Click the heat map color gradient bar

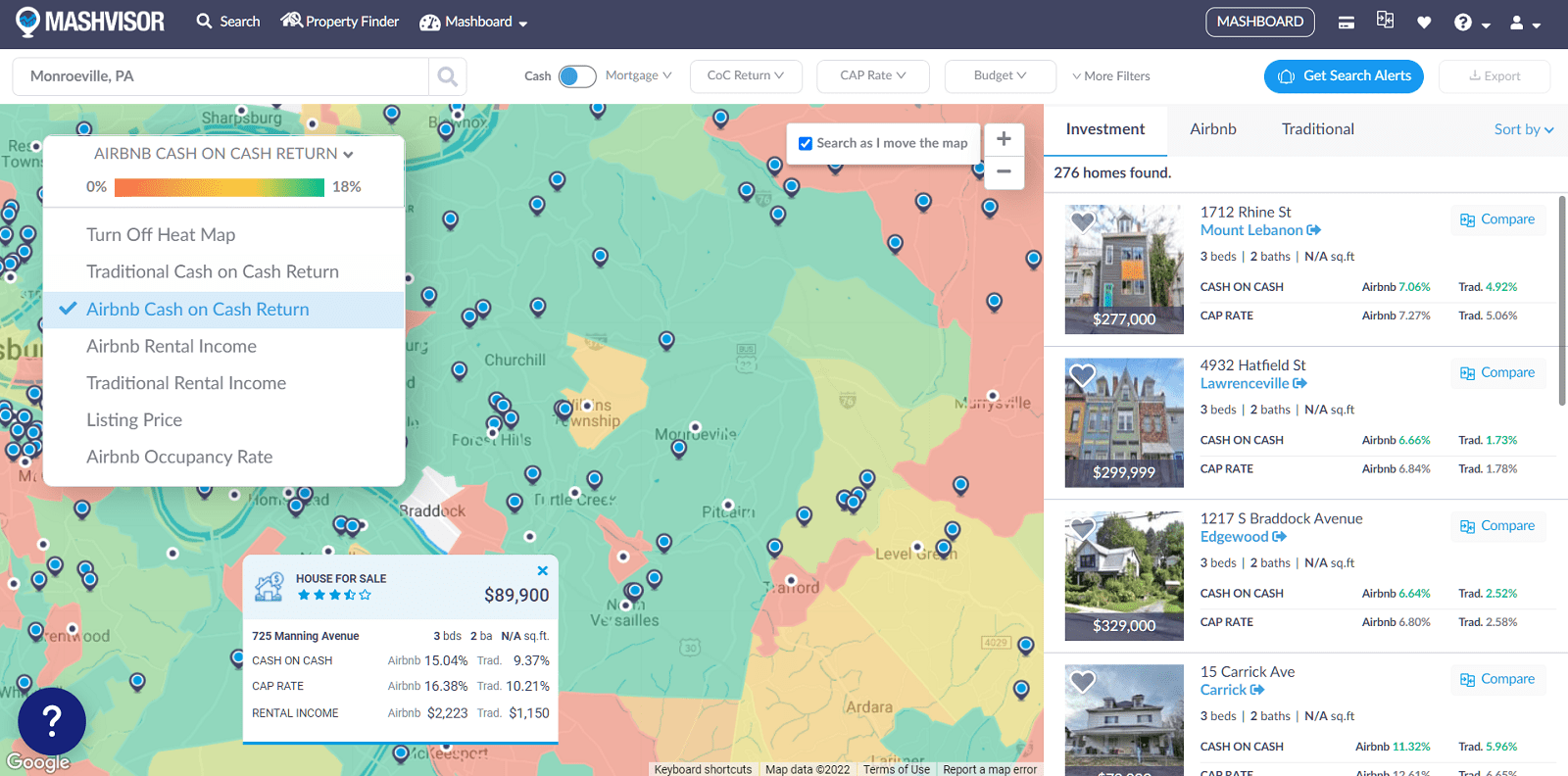[220, 187]
